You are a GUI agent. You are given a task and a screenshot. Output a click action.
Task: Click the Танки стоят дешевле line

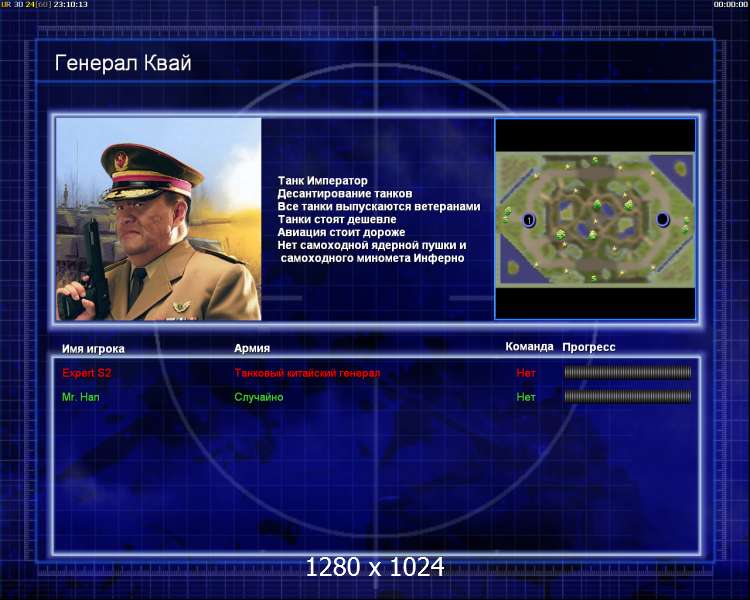pos(337,220)
